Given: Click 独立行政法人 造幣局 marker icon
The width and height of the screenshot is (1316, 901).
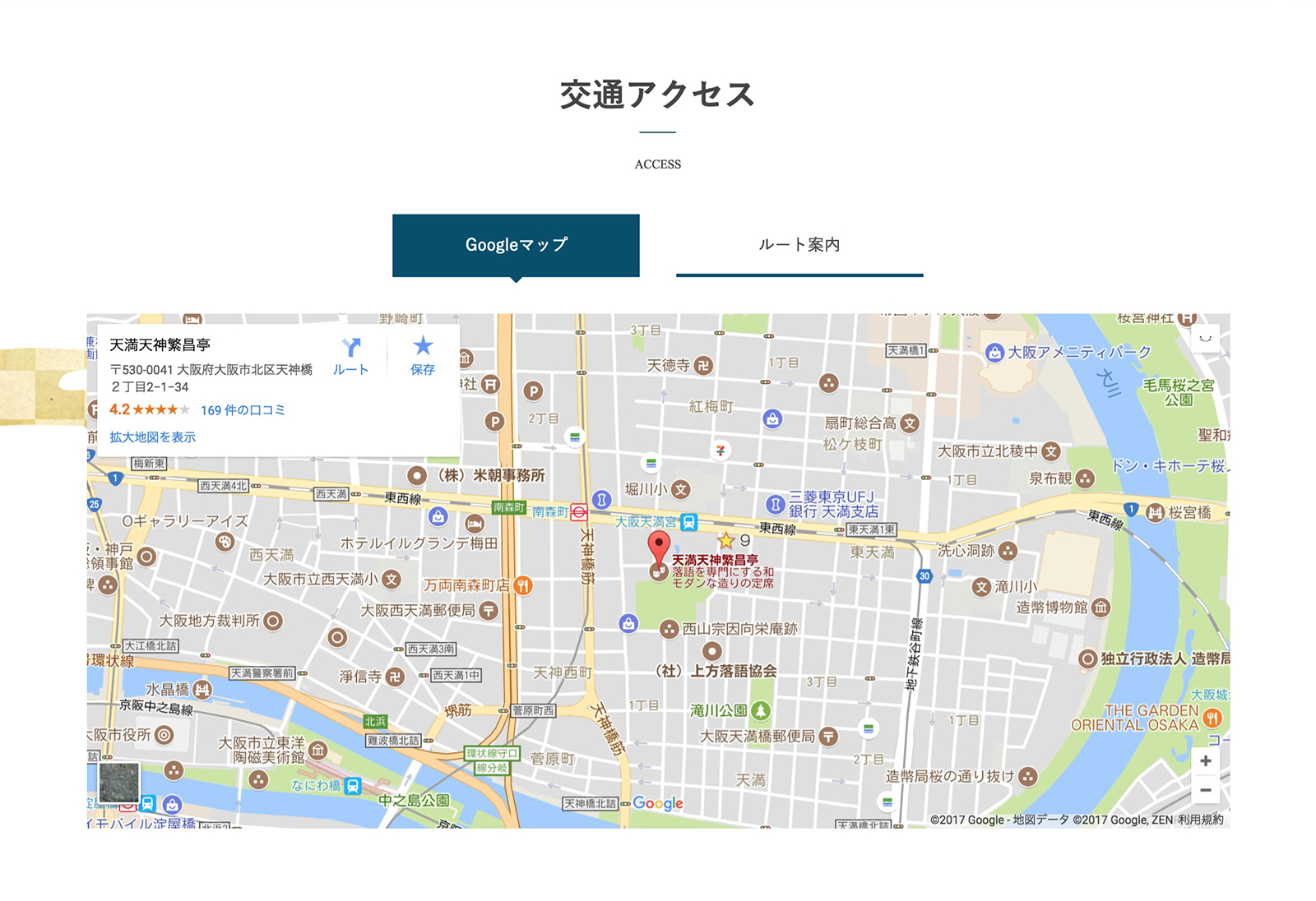Looking at the screenshot, I should click(x=1087, y=658).
